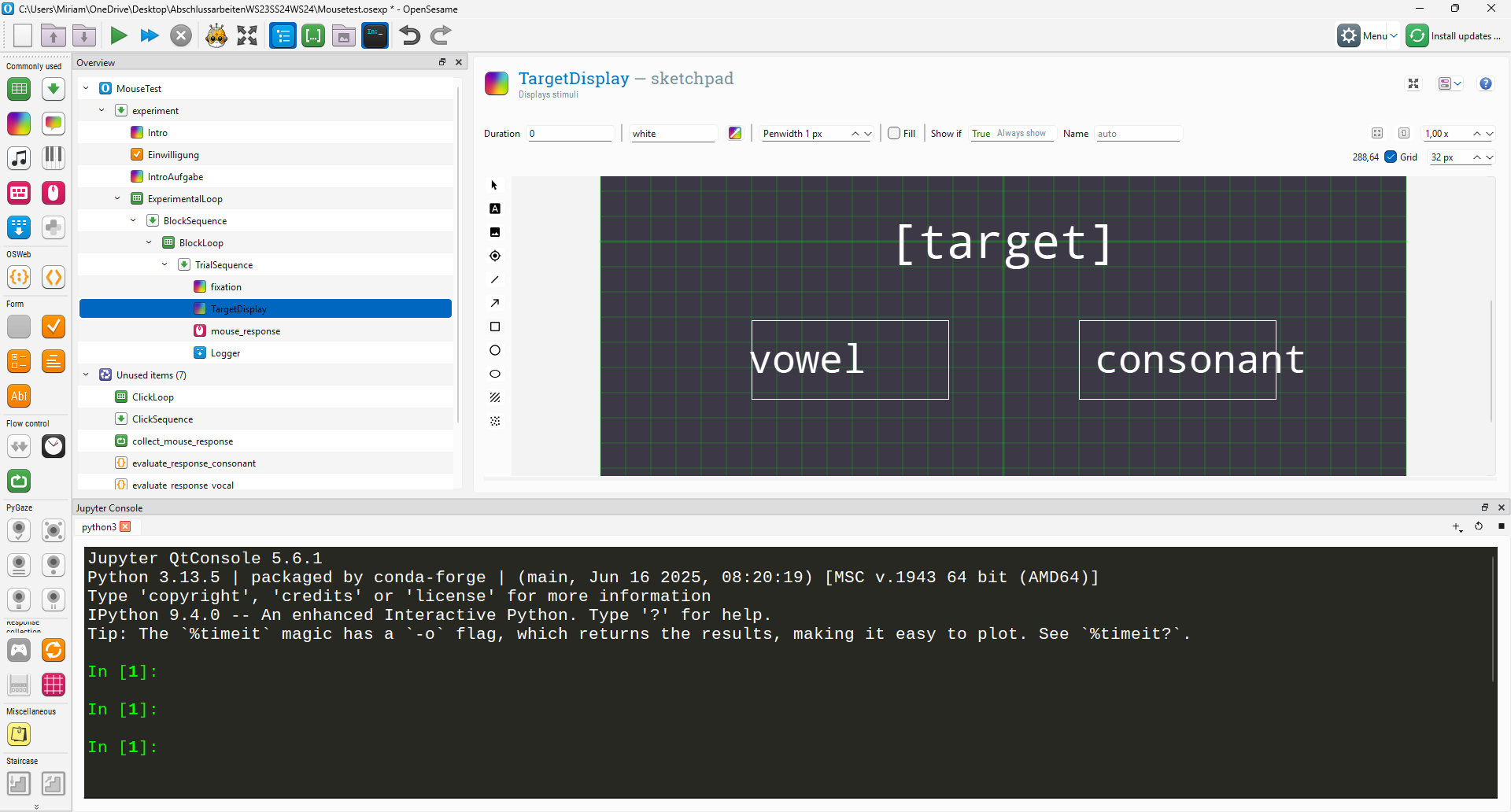Screen dimensions: 1511x812
Task: Click the Install updates button
Action: pyautogui.click(x=1455, y=36)
